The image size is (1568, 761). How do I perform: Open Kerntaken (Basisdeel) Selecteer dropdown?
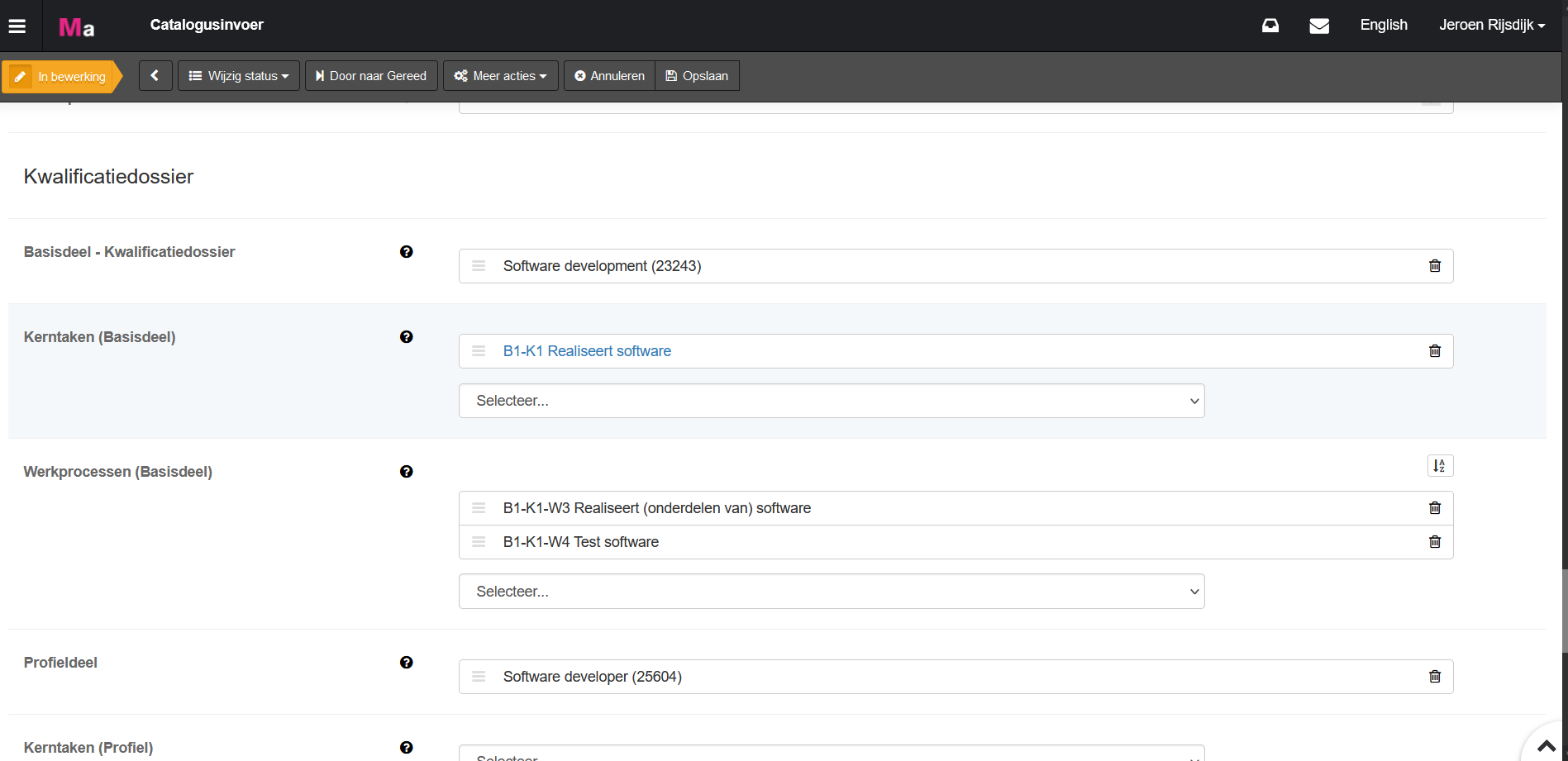(x=832, y=401)
